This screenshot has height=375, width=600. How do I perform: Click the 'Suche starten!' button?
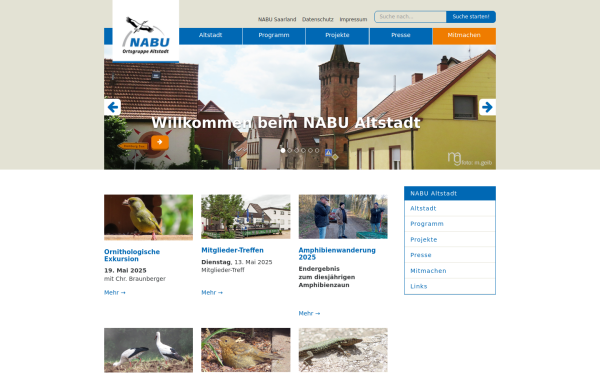click(x=471, y=17)
